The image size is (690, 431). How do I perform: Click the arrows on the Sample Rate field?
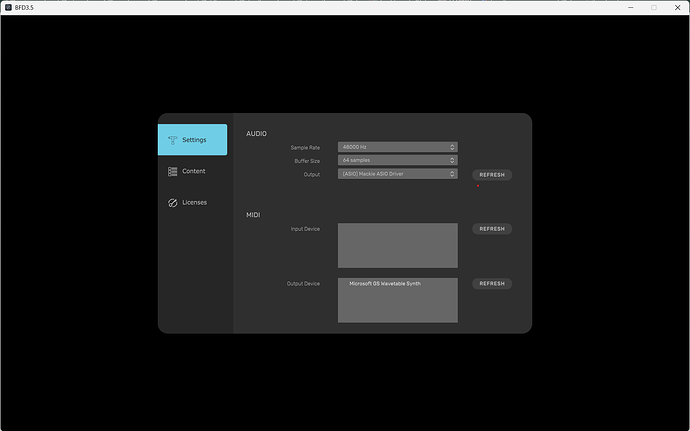point(452,147)
